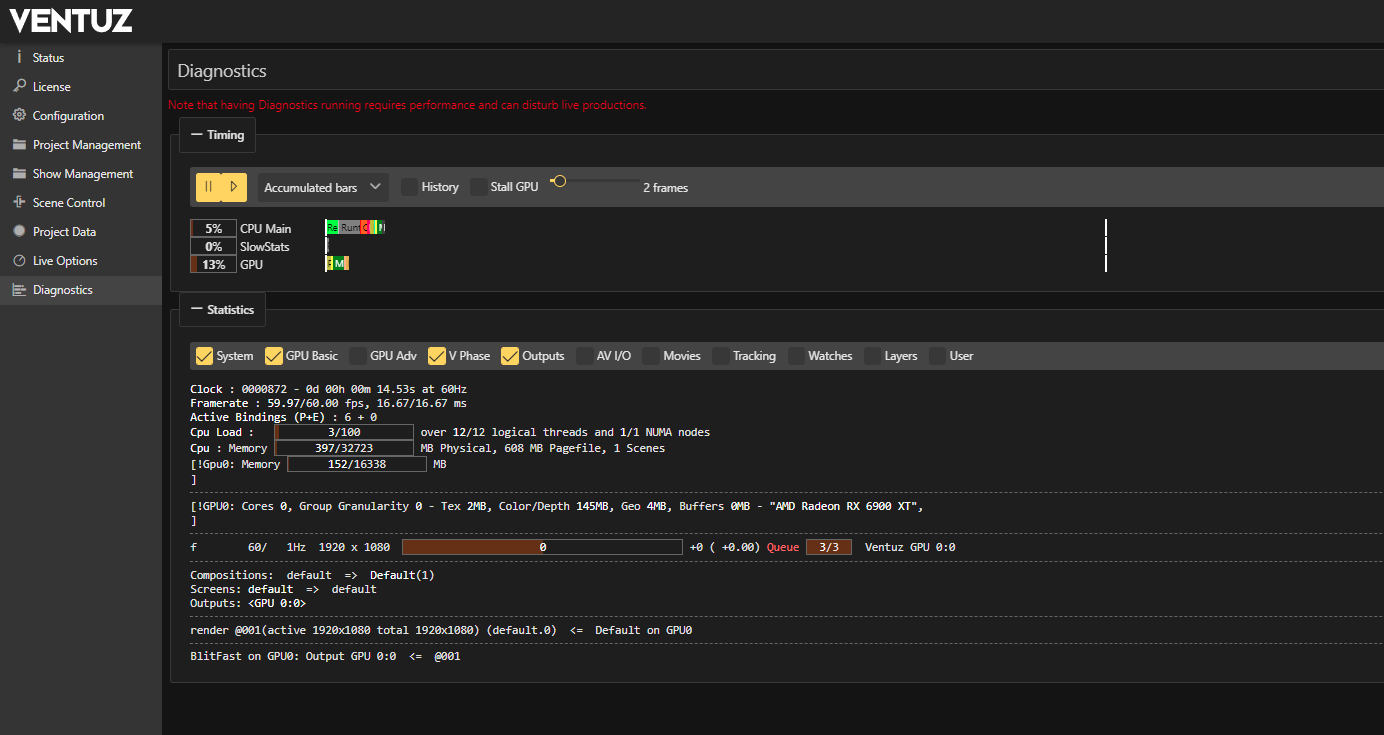
Task: Enable the Stall GPU checkbox
Action: pos(479,187)
